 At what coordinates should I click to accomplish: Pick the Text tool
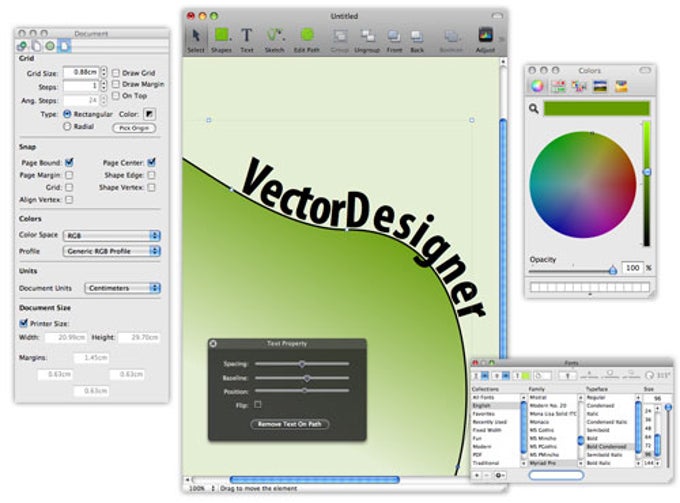[247, 40]
